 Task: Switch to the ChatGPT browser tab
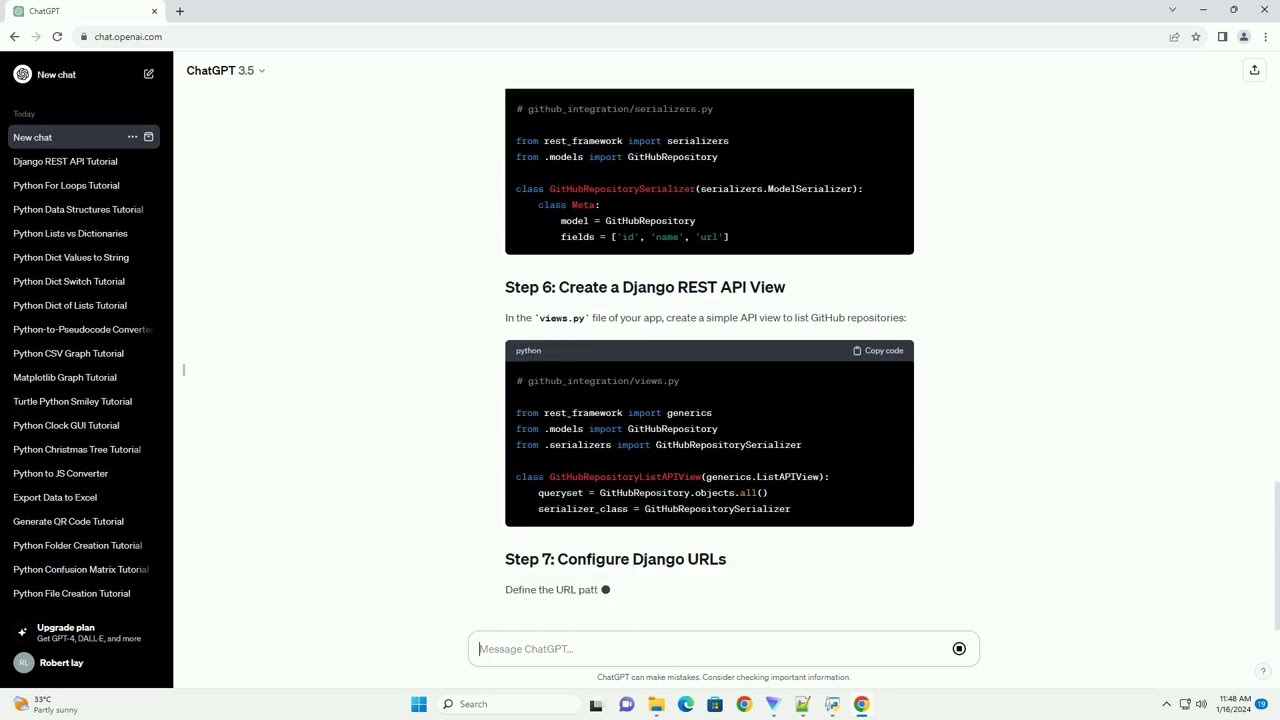tap(85, 11)
